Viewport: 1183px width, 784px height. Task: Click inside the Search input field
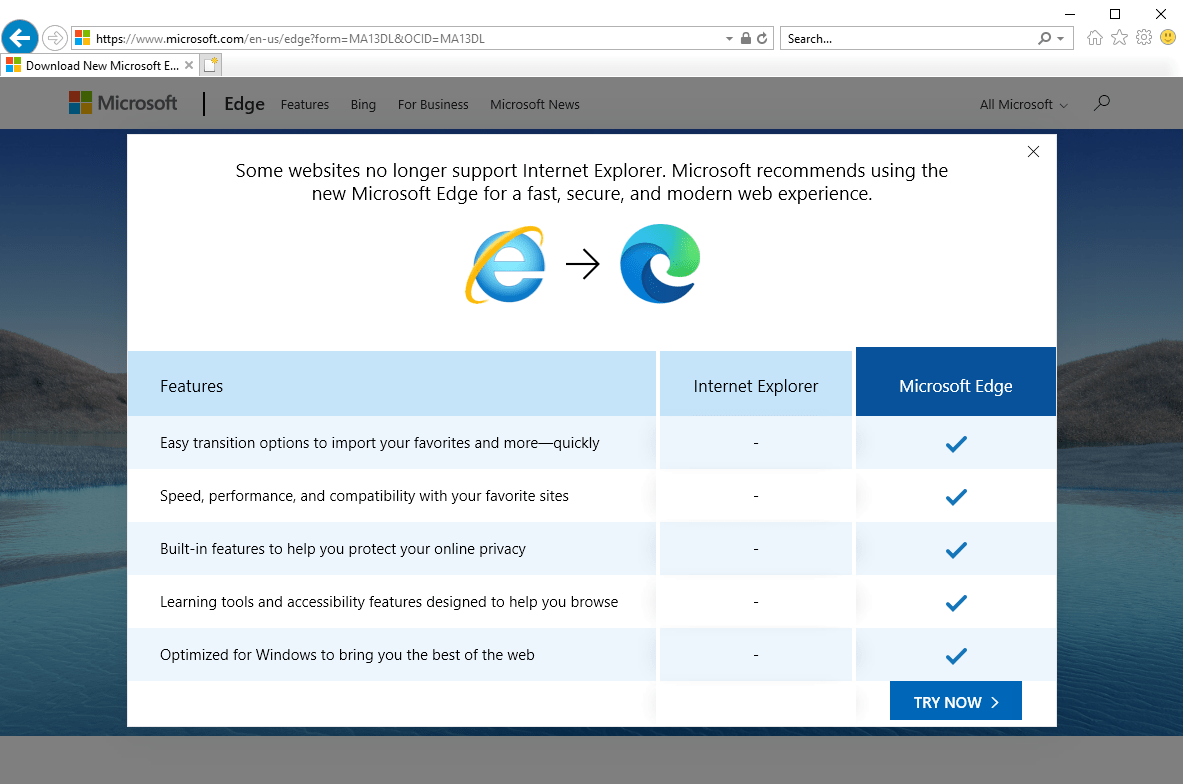coord(900,38)
